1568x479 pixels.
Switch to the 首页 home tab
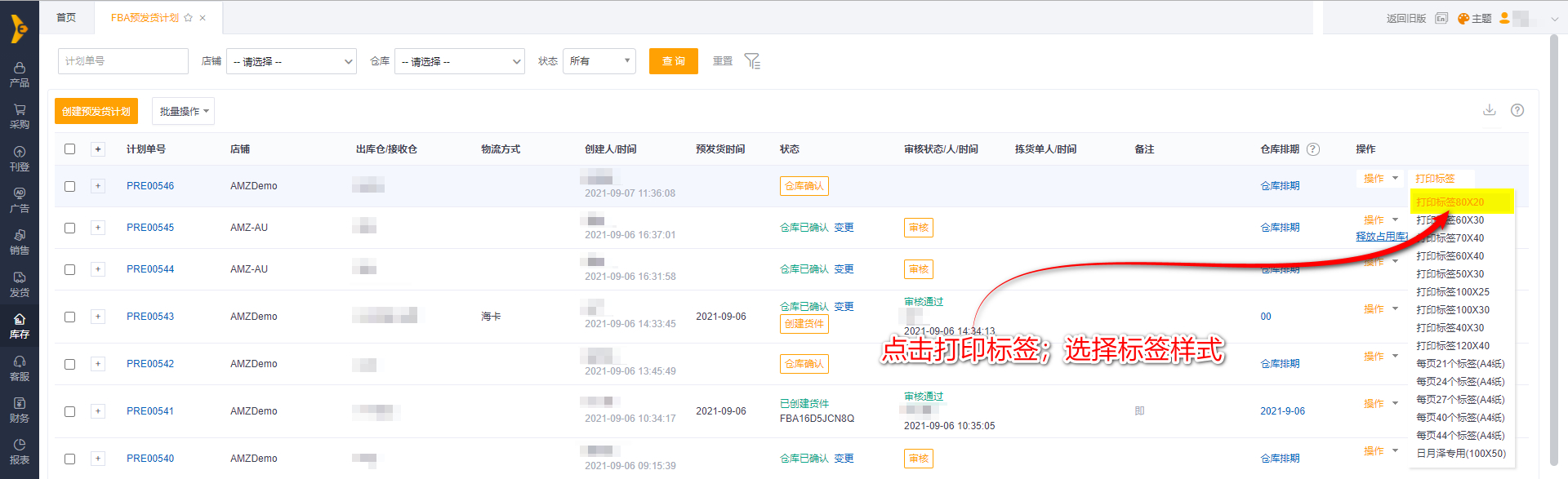point(66,17)
